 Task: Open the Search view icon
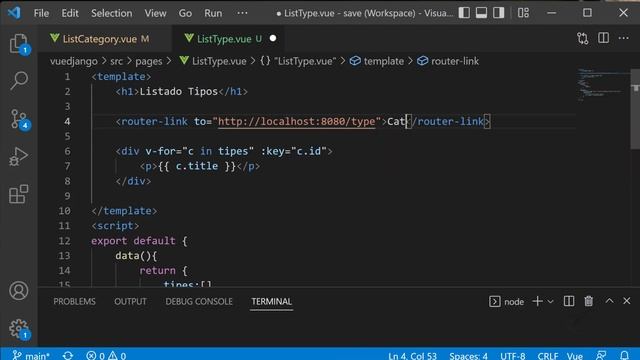[x=19, y=80]
